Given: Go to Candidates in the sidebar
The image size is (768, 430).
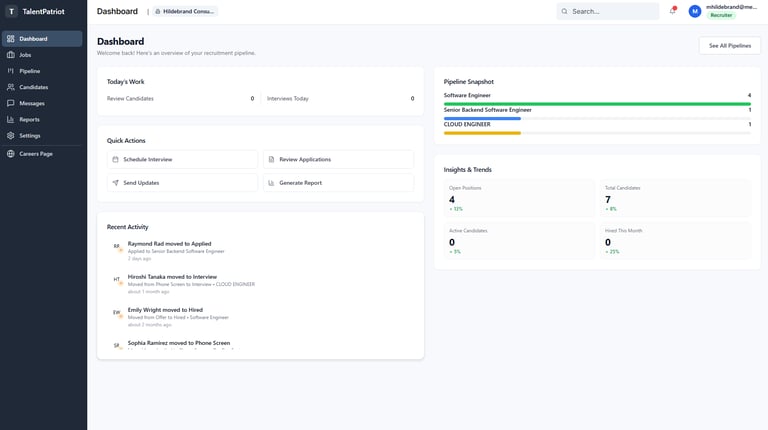Looking at the screenshot, I should [x=33, y=87].
